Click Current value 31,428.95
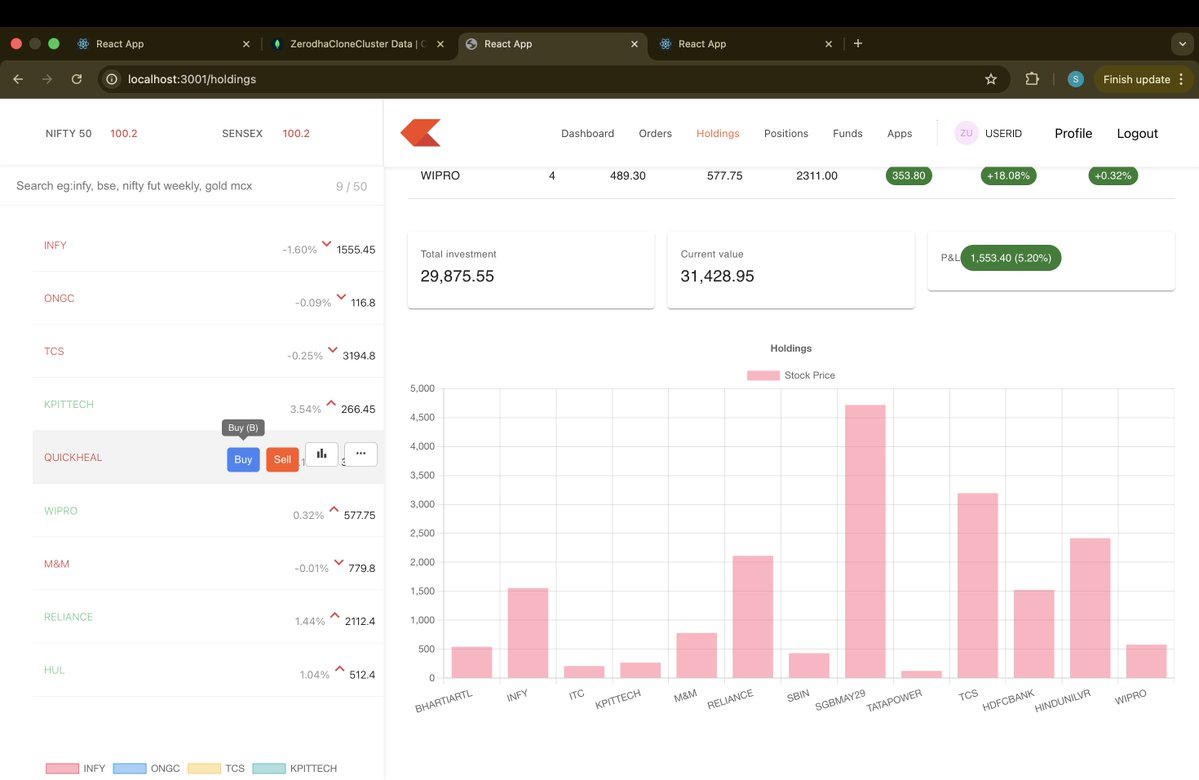 point(717,276)
